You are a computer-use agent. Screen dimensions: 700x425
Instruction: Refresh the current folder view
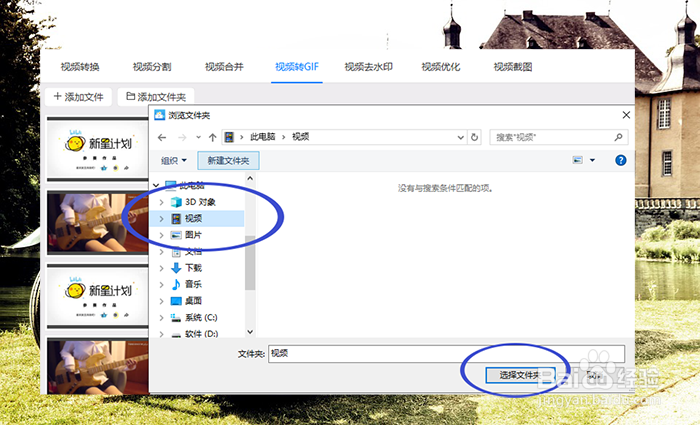(474, 137)
